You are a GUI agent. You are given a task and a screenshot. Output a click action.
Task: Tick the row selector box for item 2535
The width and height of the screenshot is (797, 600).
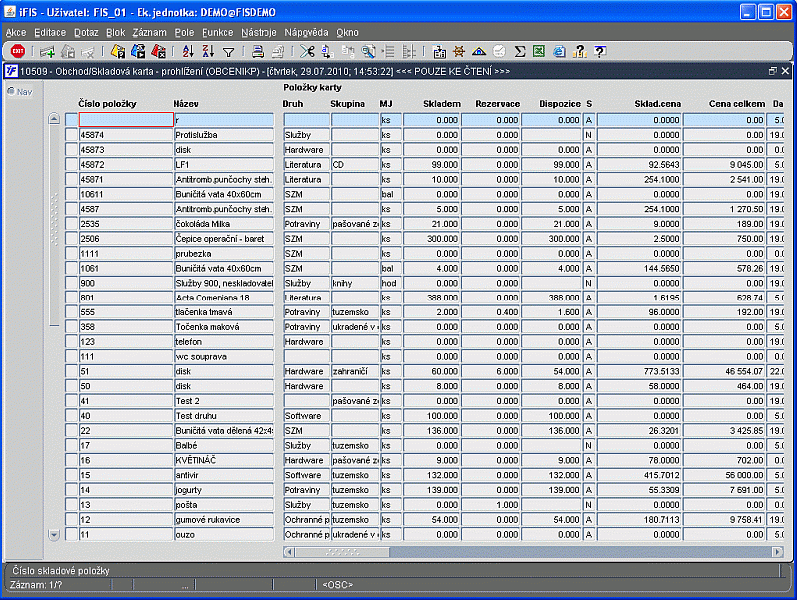72,224
